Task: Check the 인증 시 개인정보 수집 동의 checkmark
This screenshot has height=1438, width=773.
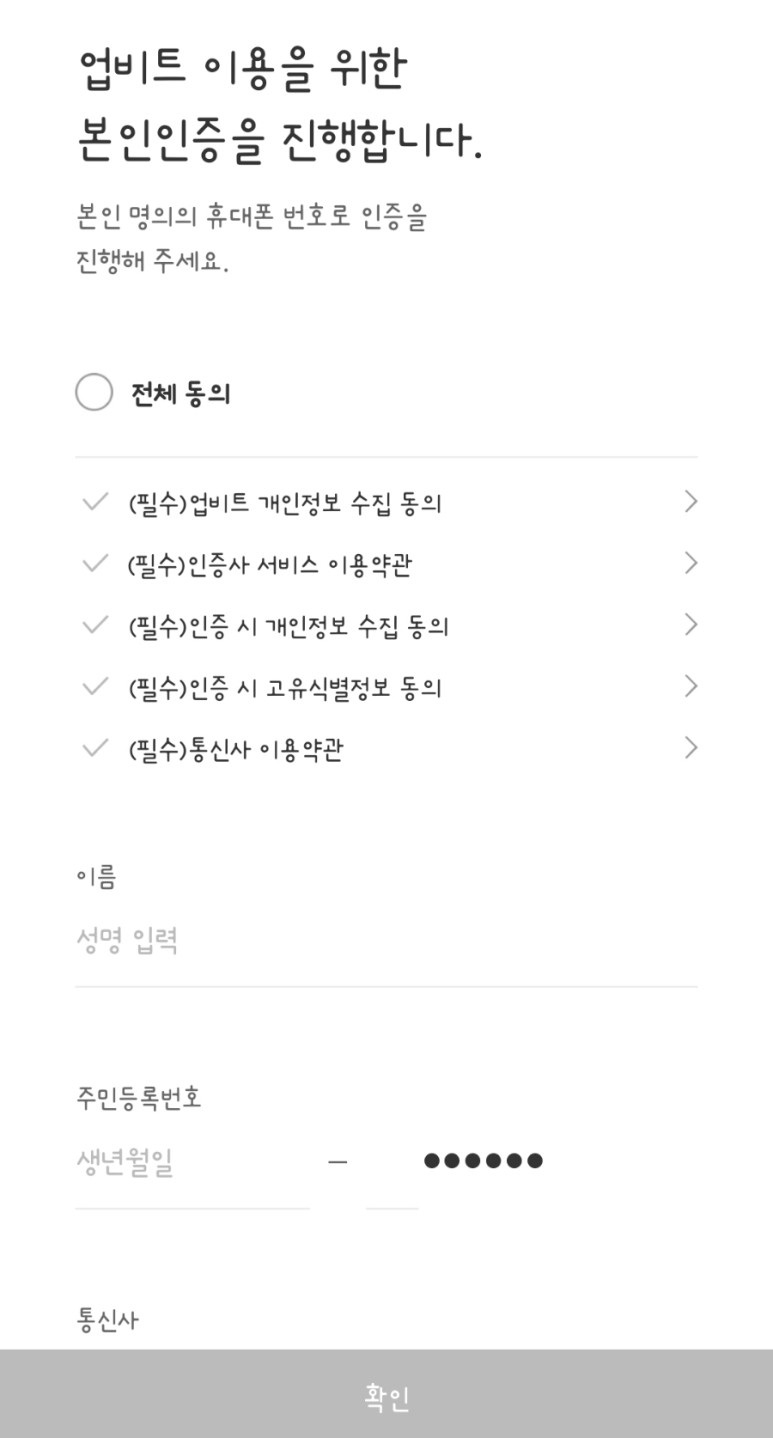Action: [95, 626]
